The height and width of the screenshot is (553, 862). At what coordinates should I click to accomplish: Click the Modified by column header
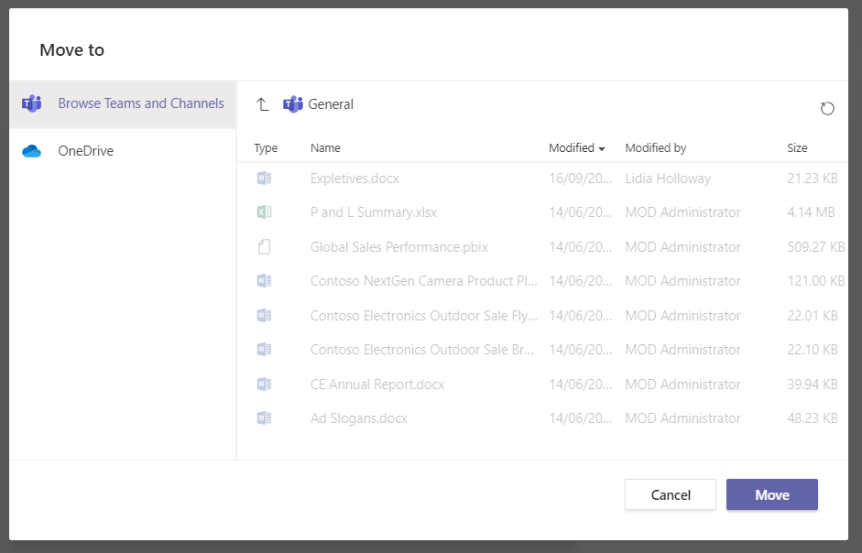pos(655,148)
